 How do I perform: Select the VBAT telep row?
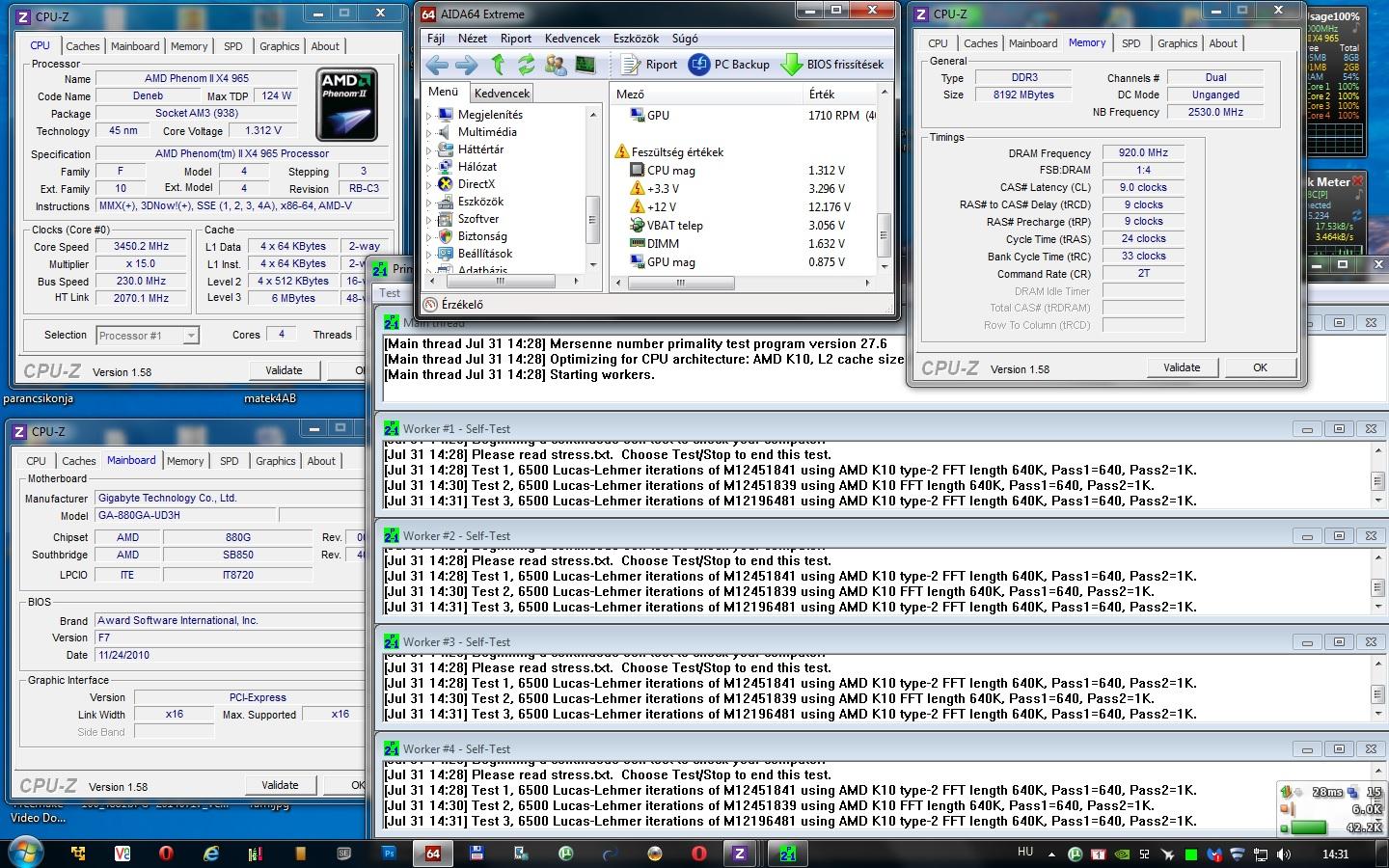[743, 226]
